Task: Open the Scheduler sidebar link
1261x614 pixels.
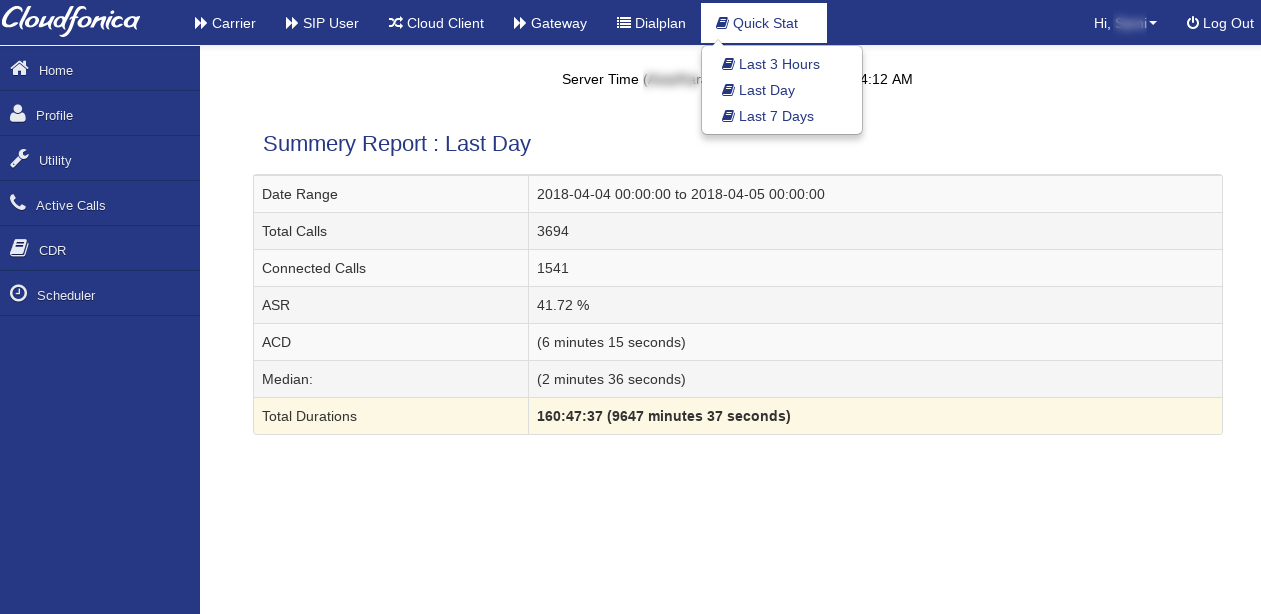Action: click(x=66, y=295)
